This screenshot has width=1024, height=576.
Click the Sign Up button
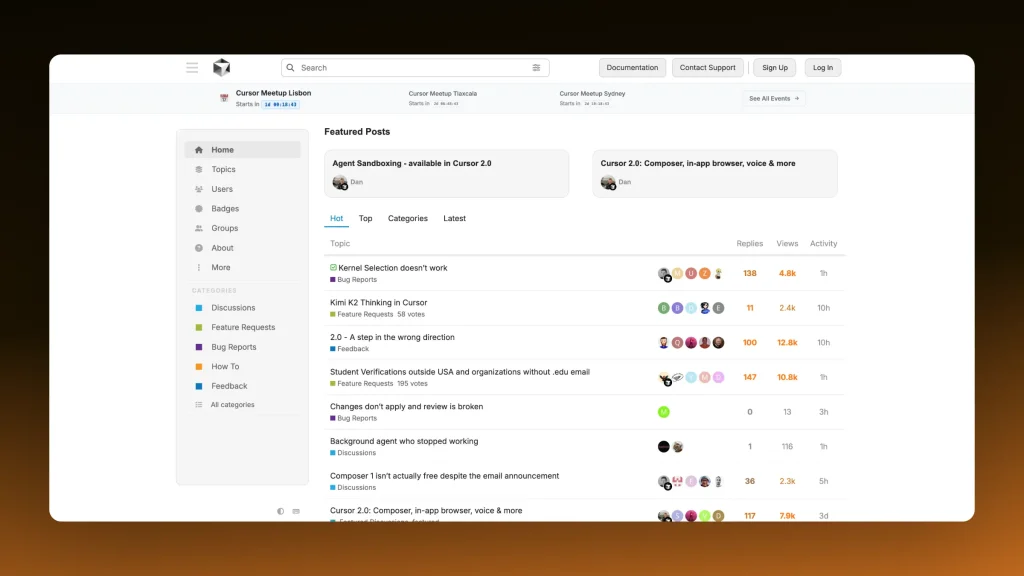(x=775, y=67)
